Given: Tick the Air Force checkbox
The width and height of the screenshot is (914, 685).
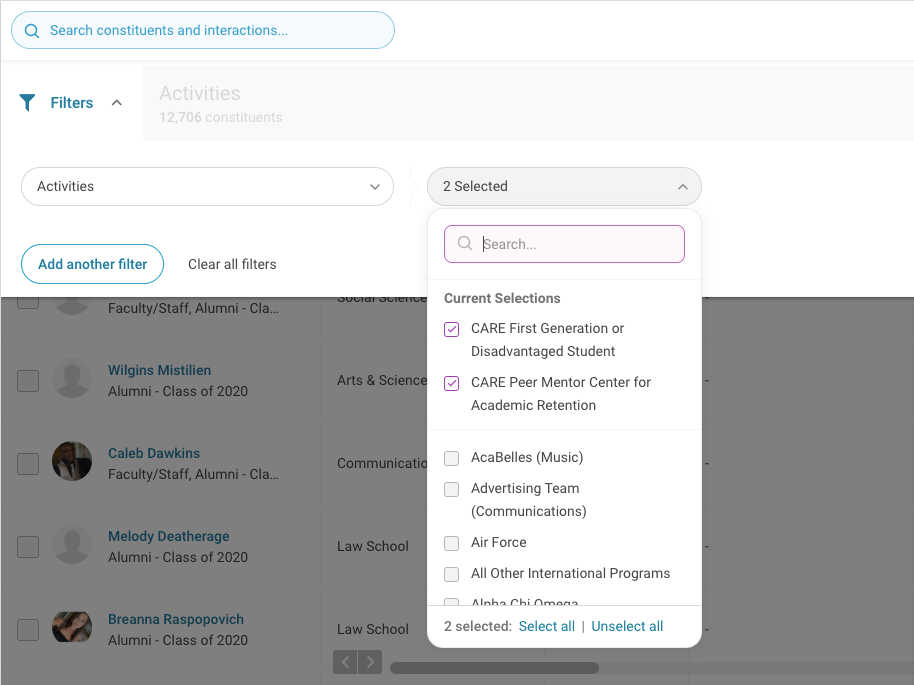Looking at the screenshot, I should point(452,543).
